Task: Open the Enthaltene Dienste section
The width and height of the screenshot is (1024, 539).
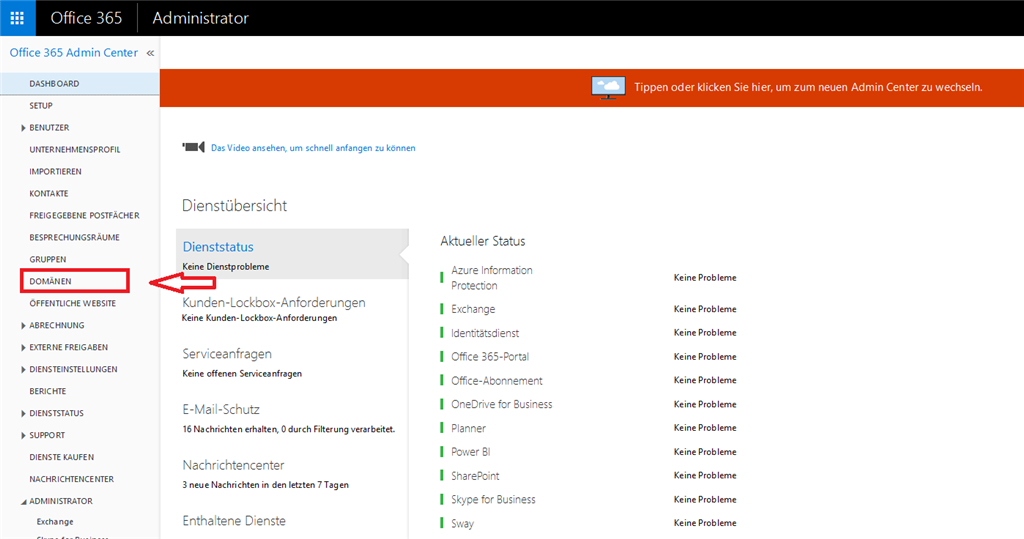Action: click(x=234, y=521)
